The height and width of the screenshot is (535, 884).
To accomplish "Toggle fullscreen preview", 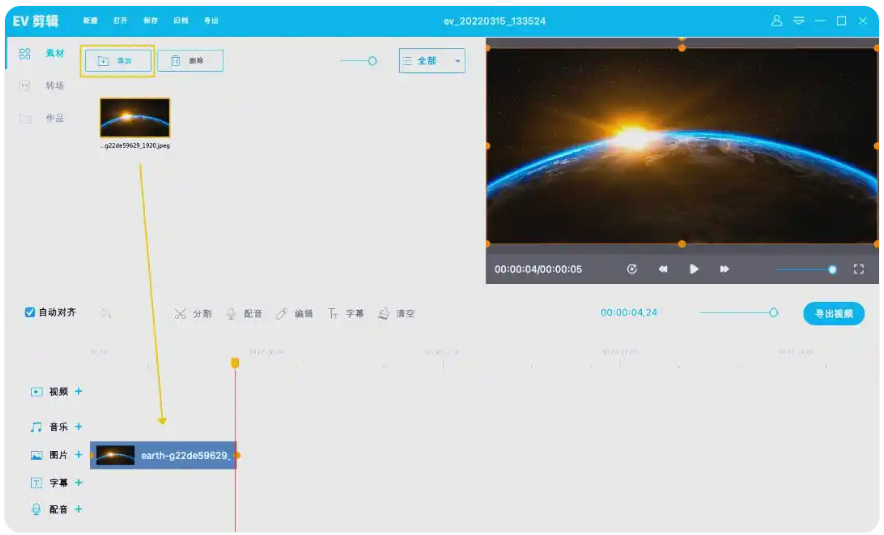I will pyautogui.click(x=858, y=269).
